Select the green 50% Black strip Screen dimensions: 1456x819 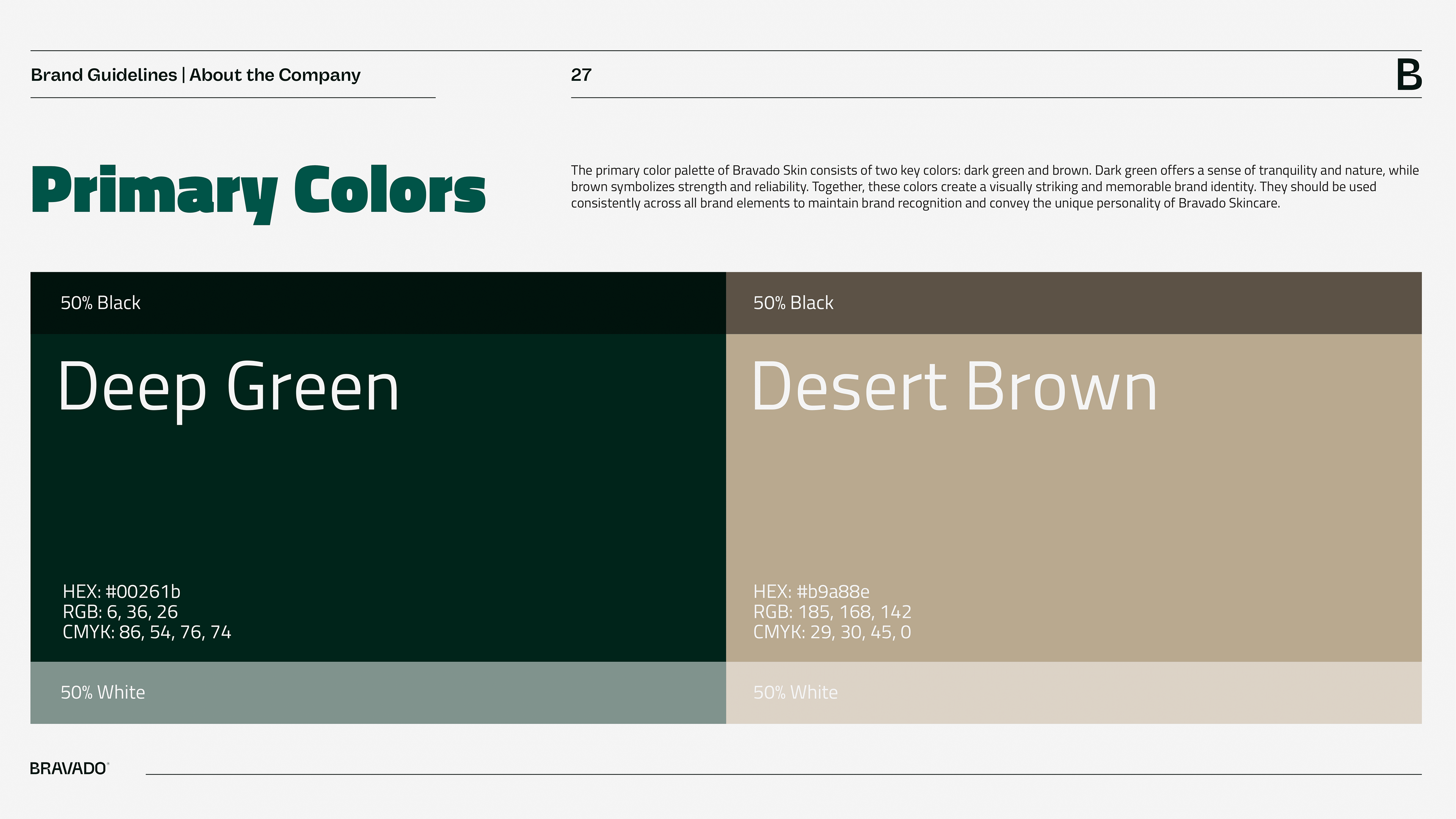coord(378,303)
